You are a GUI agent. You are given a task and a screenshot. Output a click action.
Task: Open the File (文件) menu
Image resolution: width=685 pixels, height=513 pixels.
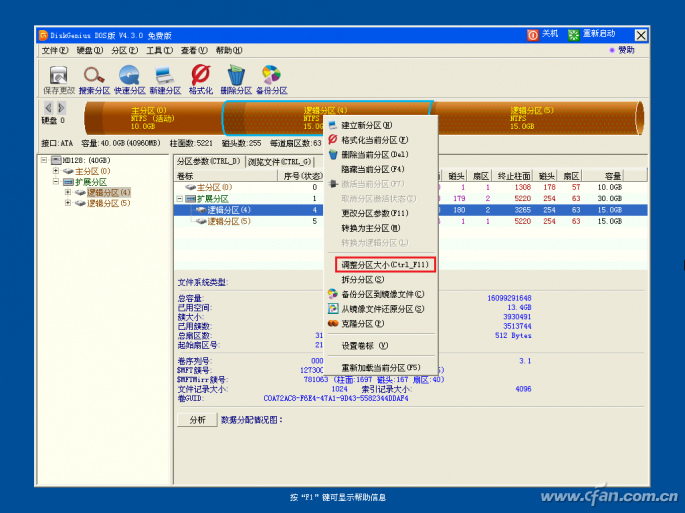pos(55,51)
